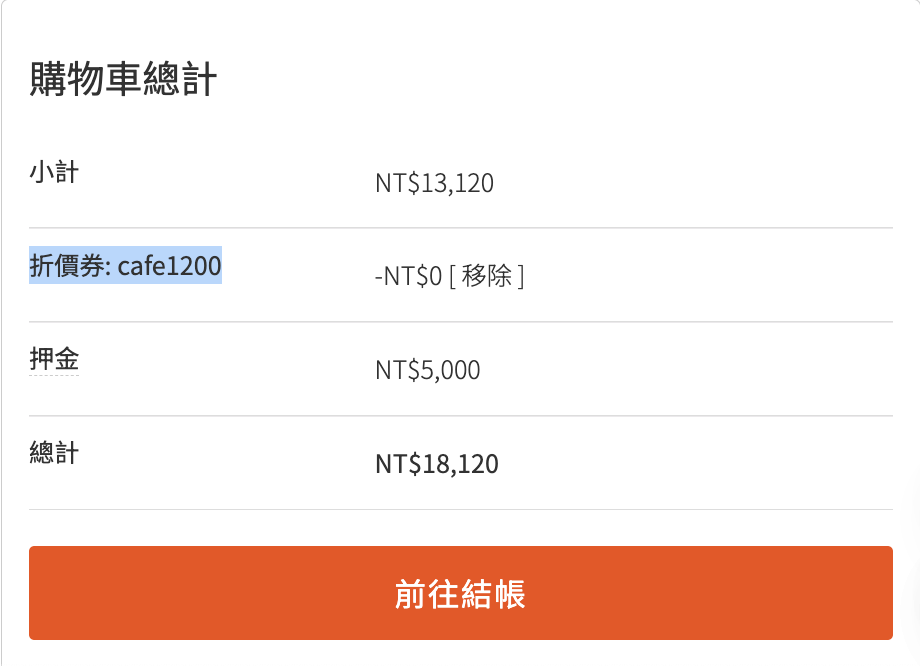Click the bold NT$18,120 total amount

(x=436, y=465)
